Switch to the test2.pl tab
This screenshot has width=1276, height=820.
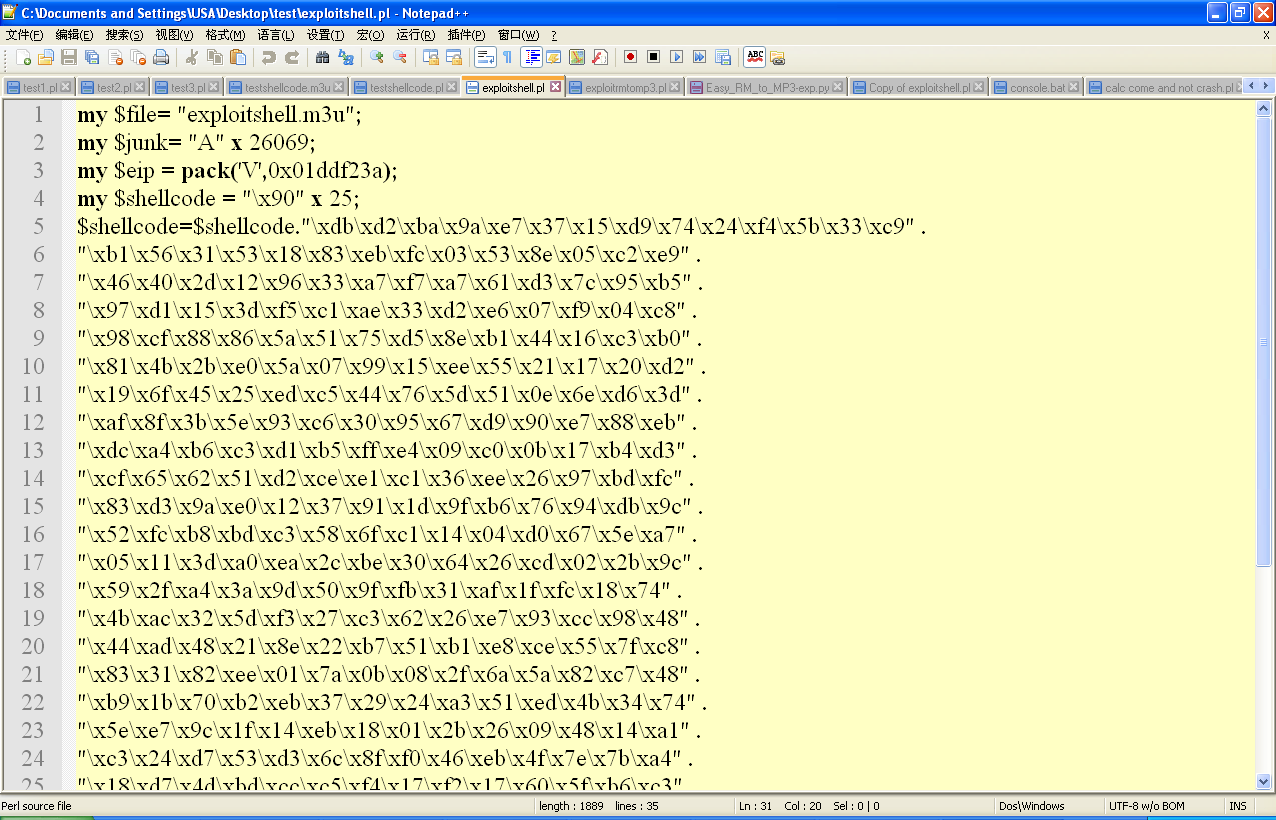click(x=113, y=88)
